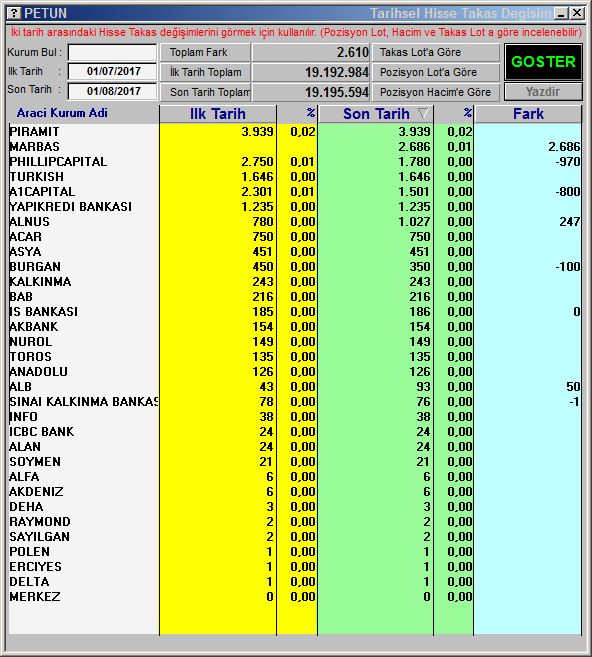Image resolution: width=592 pixels, height=657 pixels.
Task: Sort by Fark column header
Action: click(x=528, y=114)
